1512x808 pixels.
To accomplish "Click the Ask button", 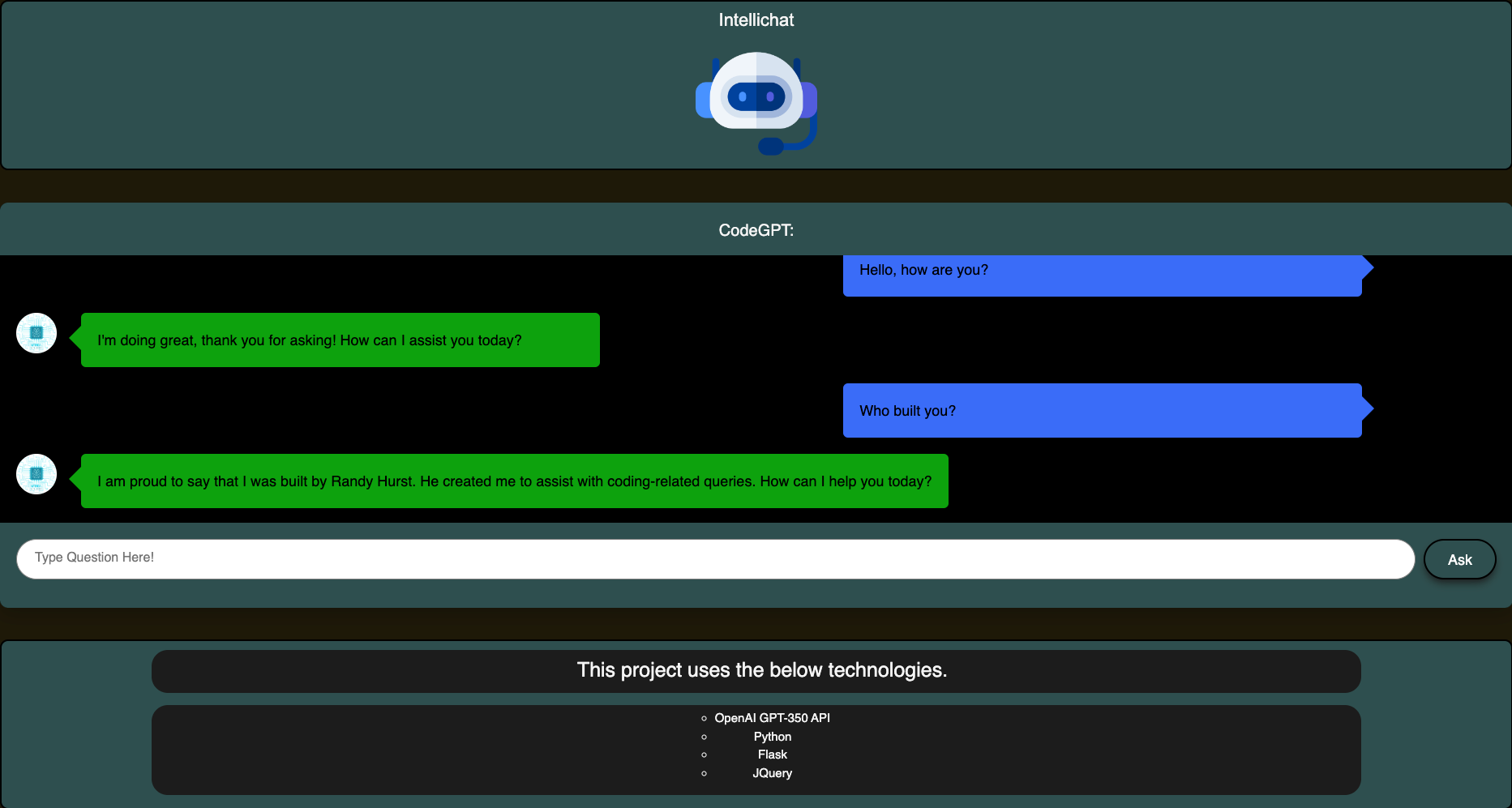I will (1459, 559).
